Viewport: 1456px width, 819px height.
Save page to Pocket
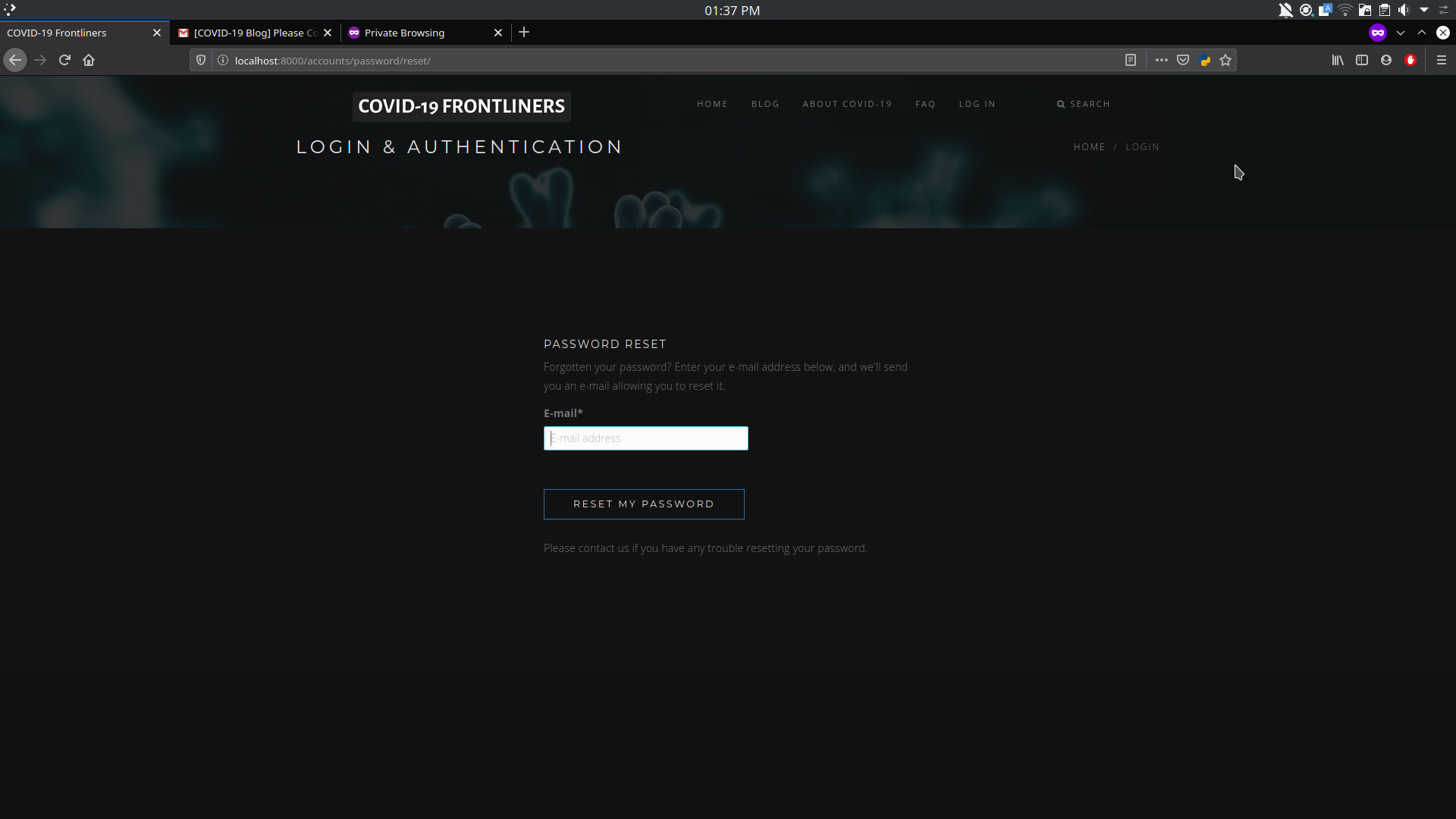[x=1183, y=60]
